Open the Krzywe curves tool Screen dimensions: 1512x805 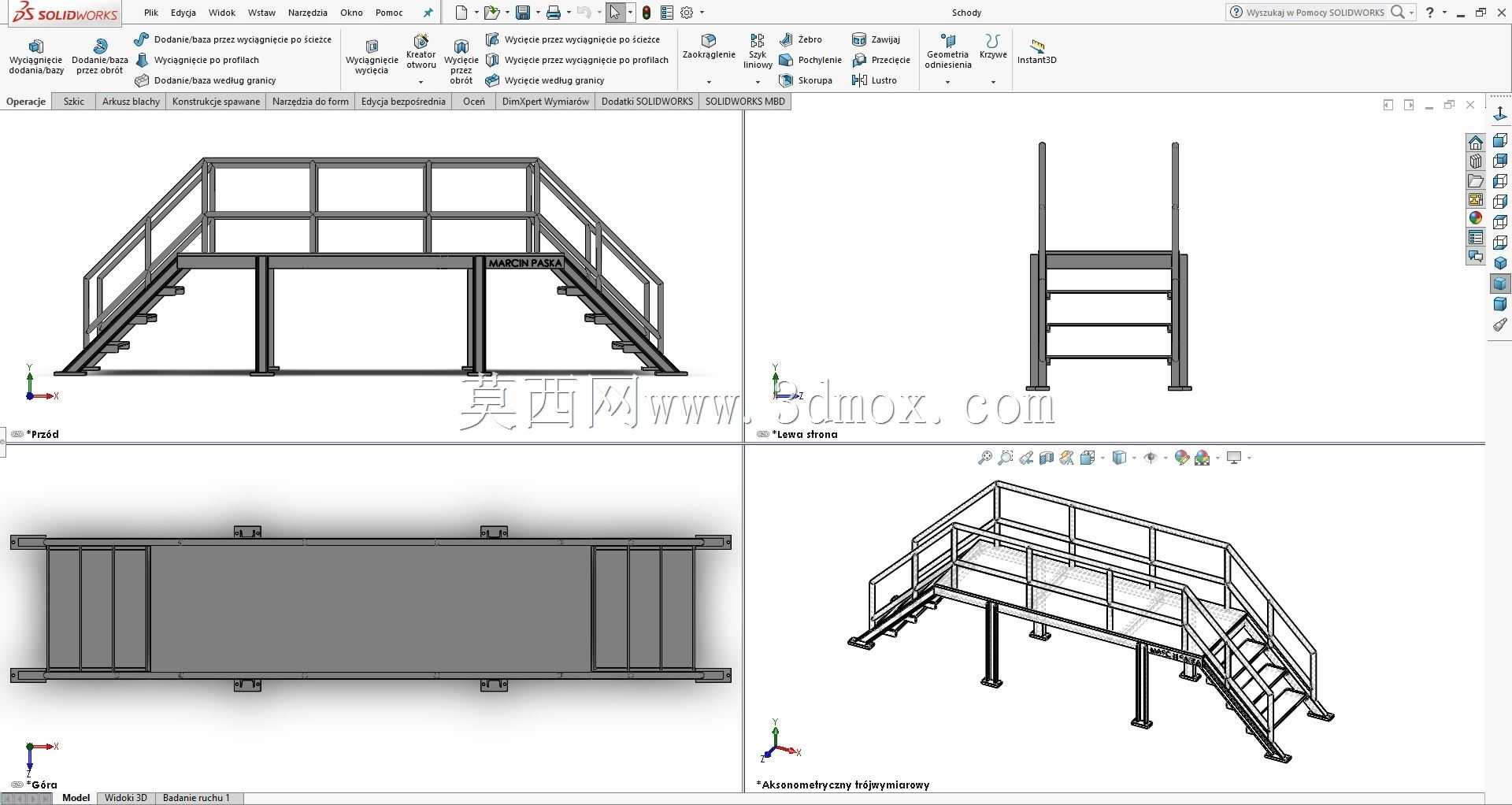pyautogui.click(x=993, y=47)
